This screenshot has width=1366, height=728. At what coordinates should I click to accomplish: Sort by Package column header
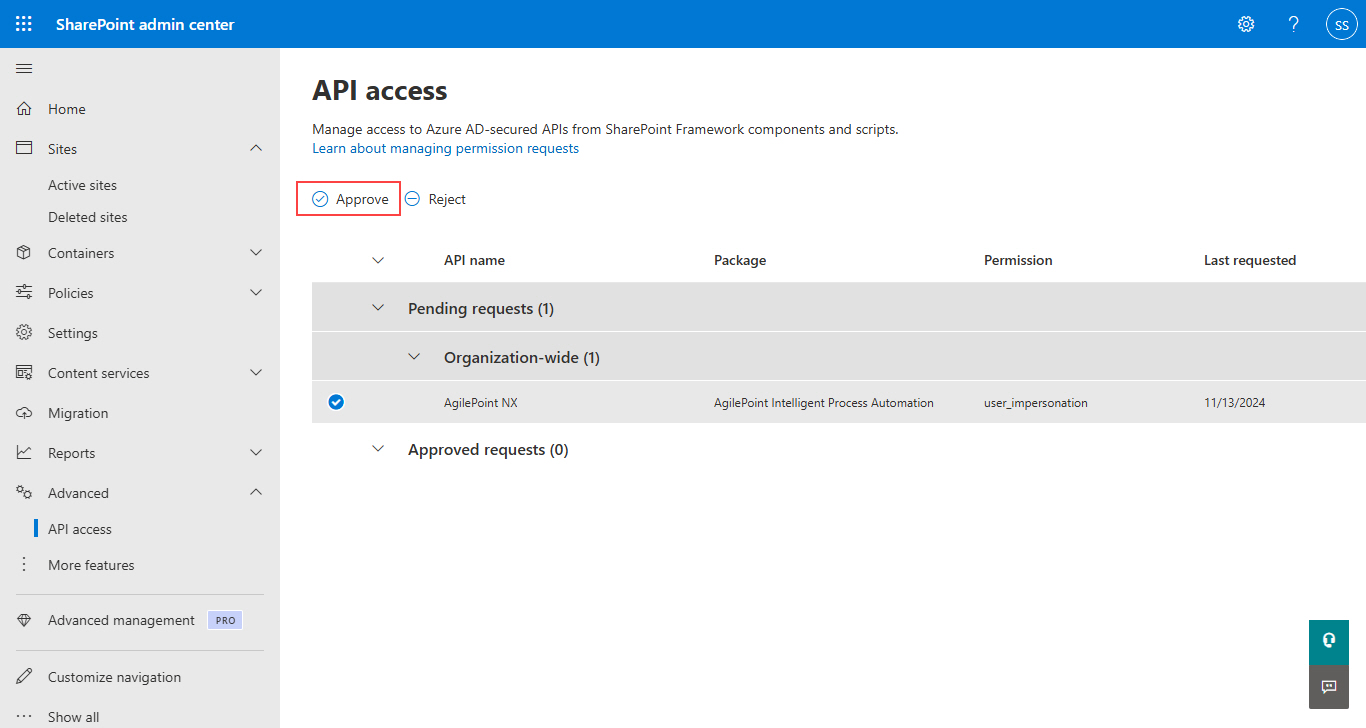point(740,260)
